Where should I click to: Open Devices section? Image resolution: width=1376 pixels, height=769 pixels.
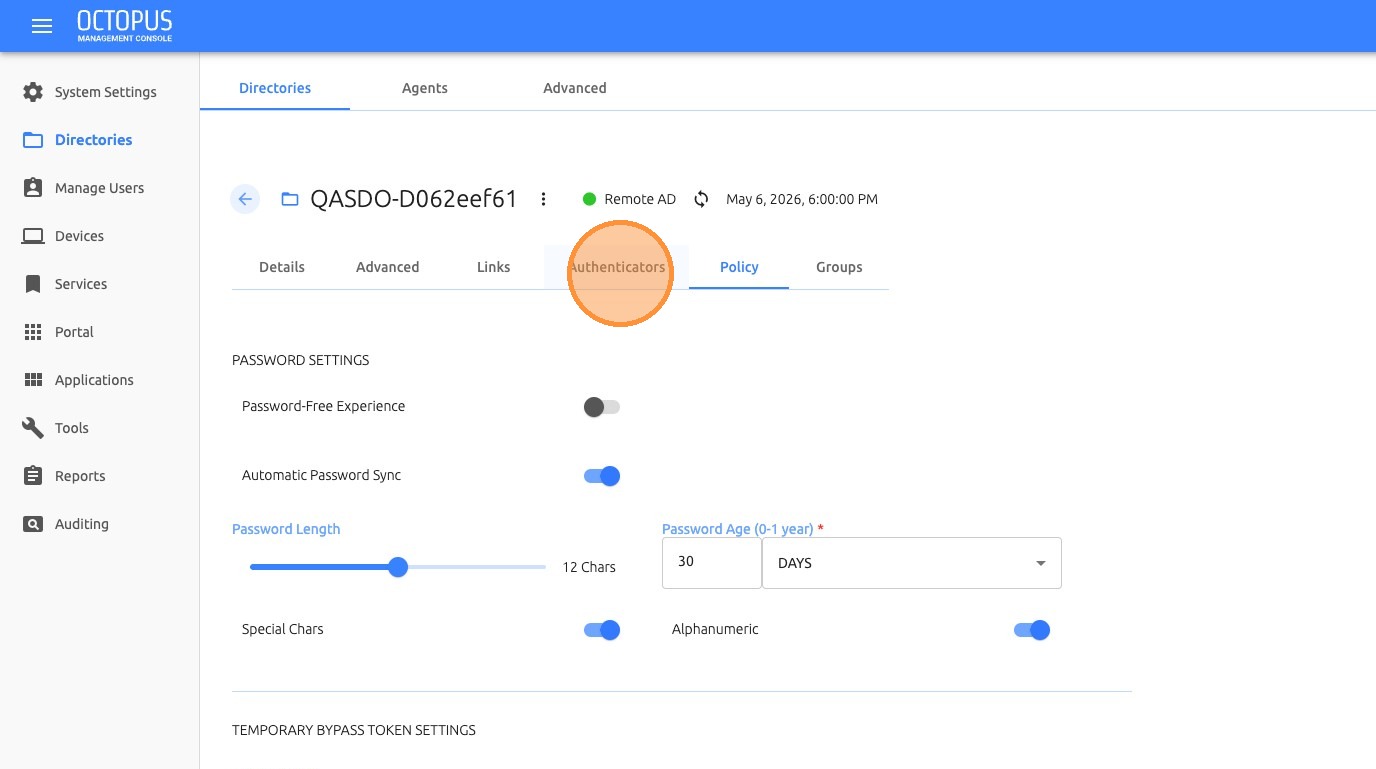pos(79,236)
